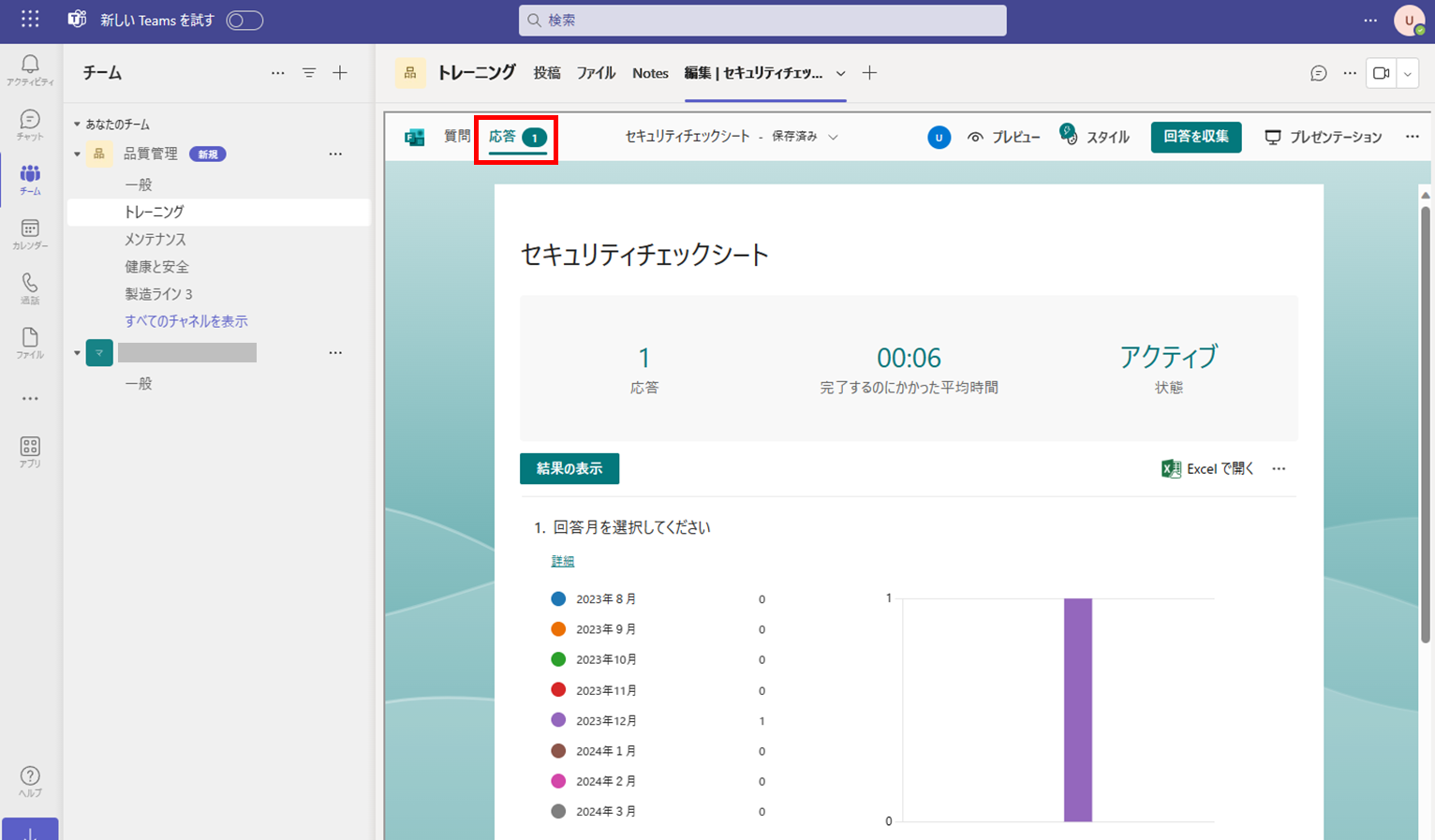
Task: Open the dropdown next to the edit tab
Action: point(840,73)
